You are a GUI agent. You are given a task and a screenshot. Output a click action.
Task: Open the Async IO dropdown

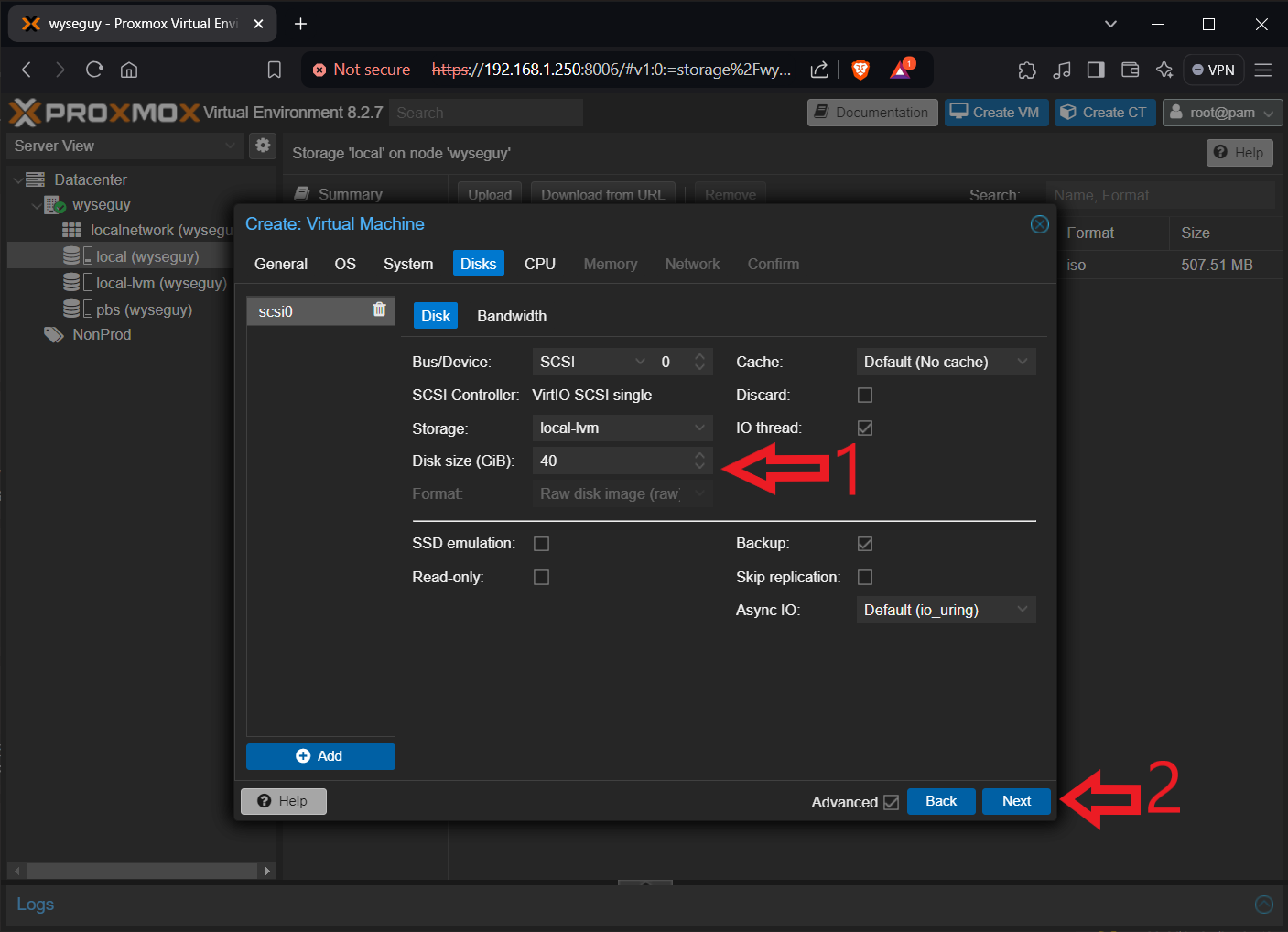coord(1023,610)
